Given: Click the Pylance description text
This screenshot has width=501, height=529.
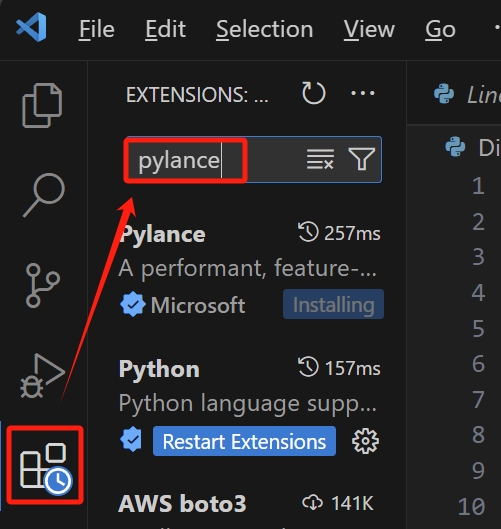Looking at the screenshot, I should tap(247, 269).
